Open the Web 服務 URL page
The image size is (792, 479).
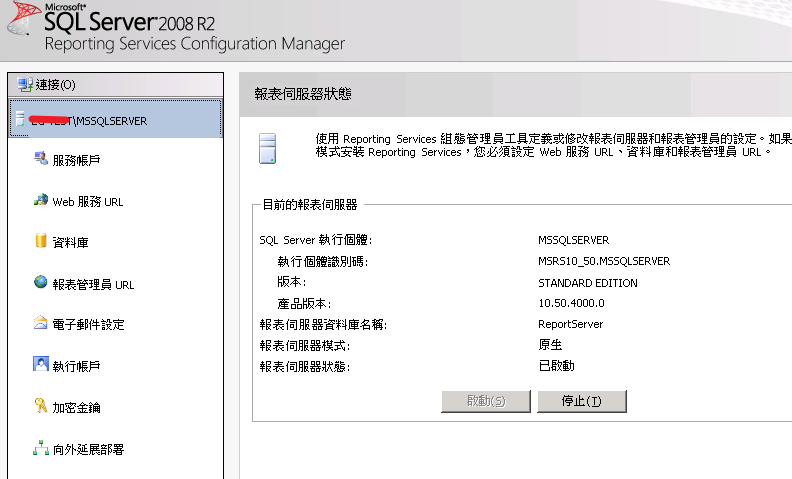pyautogui.click(x=88, y=202)
